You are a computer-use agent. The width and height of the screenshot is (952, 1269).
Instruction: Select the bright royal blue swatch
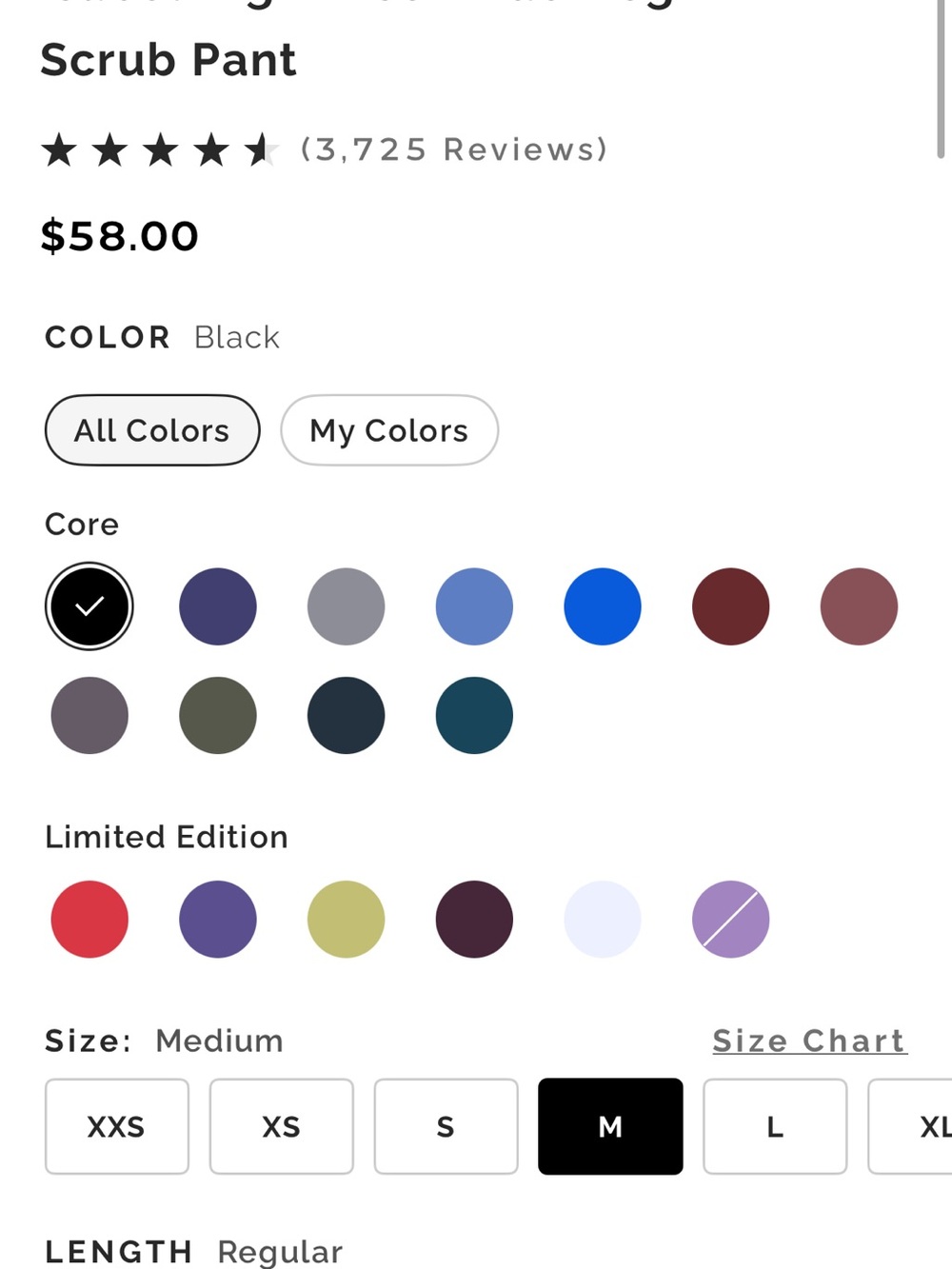pos(603,606)
